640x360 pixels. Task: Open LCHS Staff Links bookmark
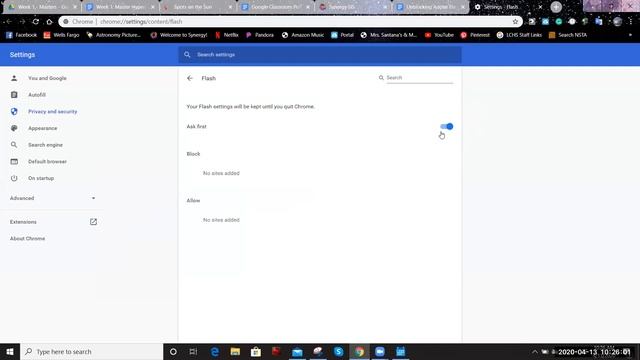[x=519, y=35]
